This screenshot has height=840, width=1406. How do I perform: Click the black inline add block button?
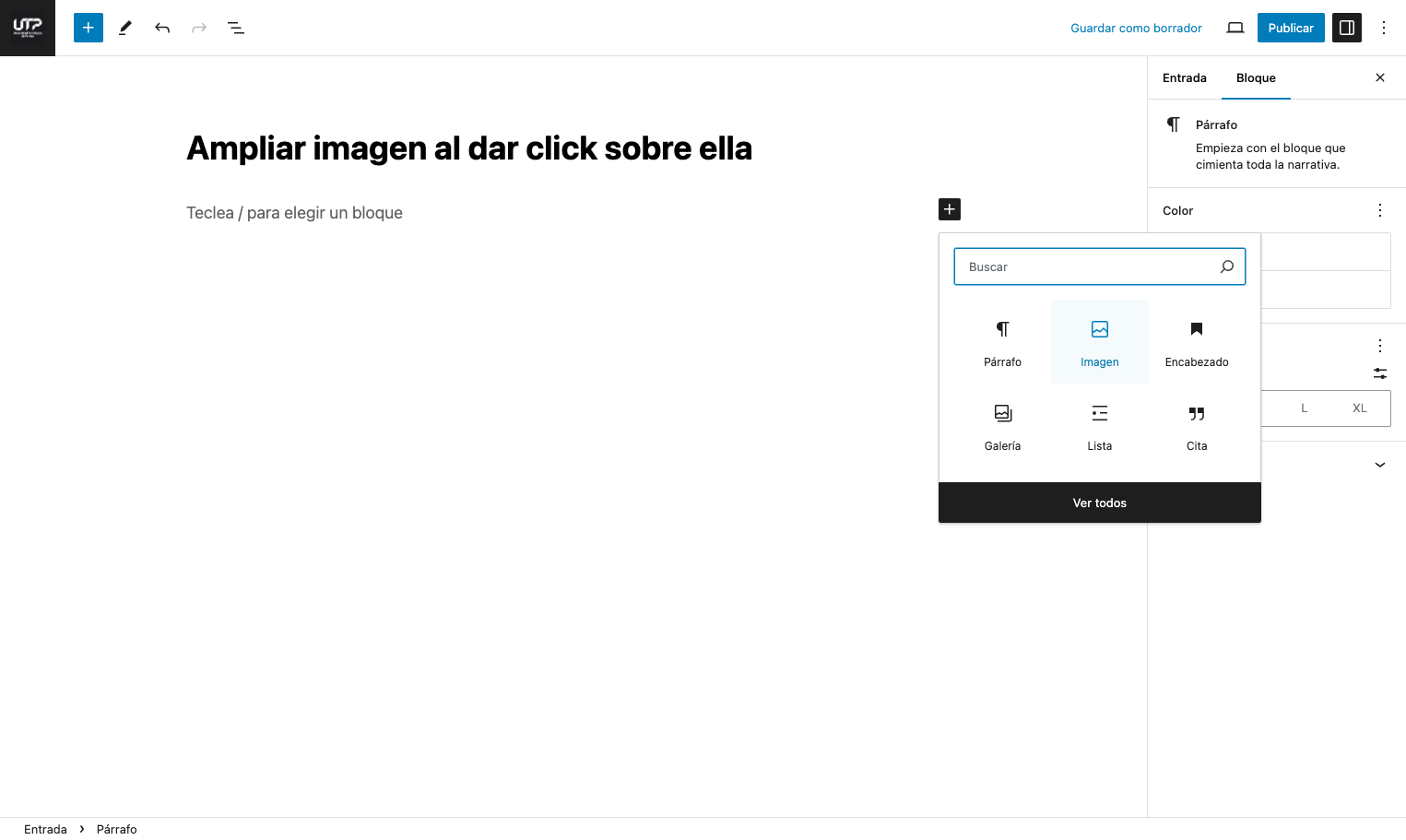[x=950, y=209]
